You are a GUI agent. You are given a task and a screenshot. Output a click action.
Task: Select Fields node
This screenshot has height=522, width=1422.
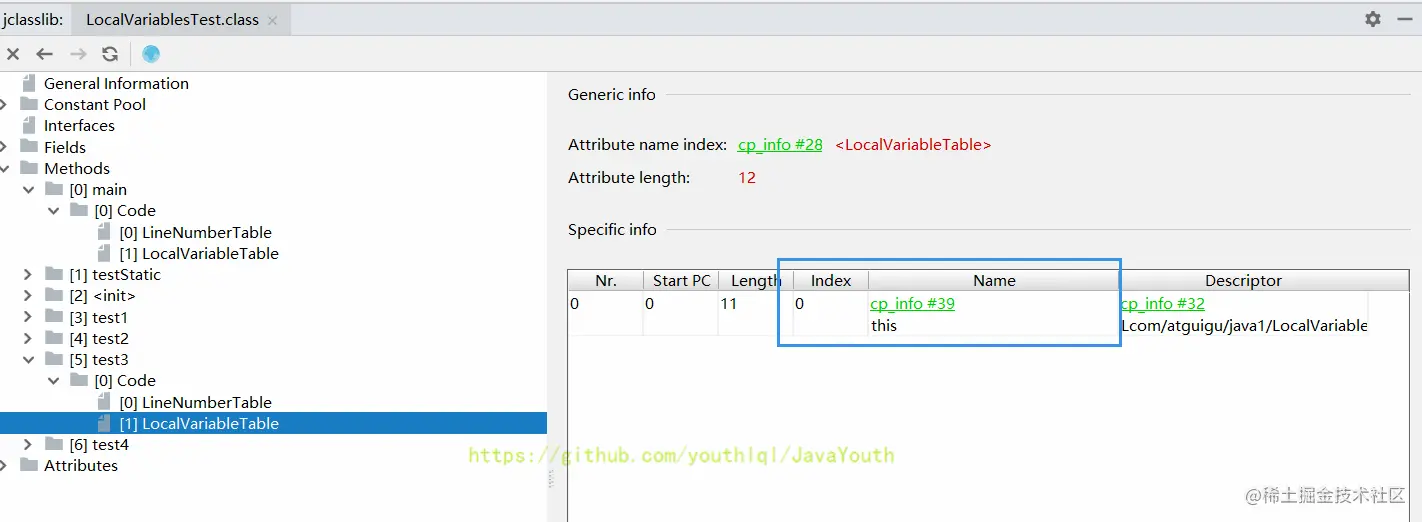(x=65, y=147)
